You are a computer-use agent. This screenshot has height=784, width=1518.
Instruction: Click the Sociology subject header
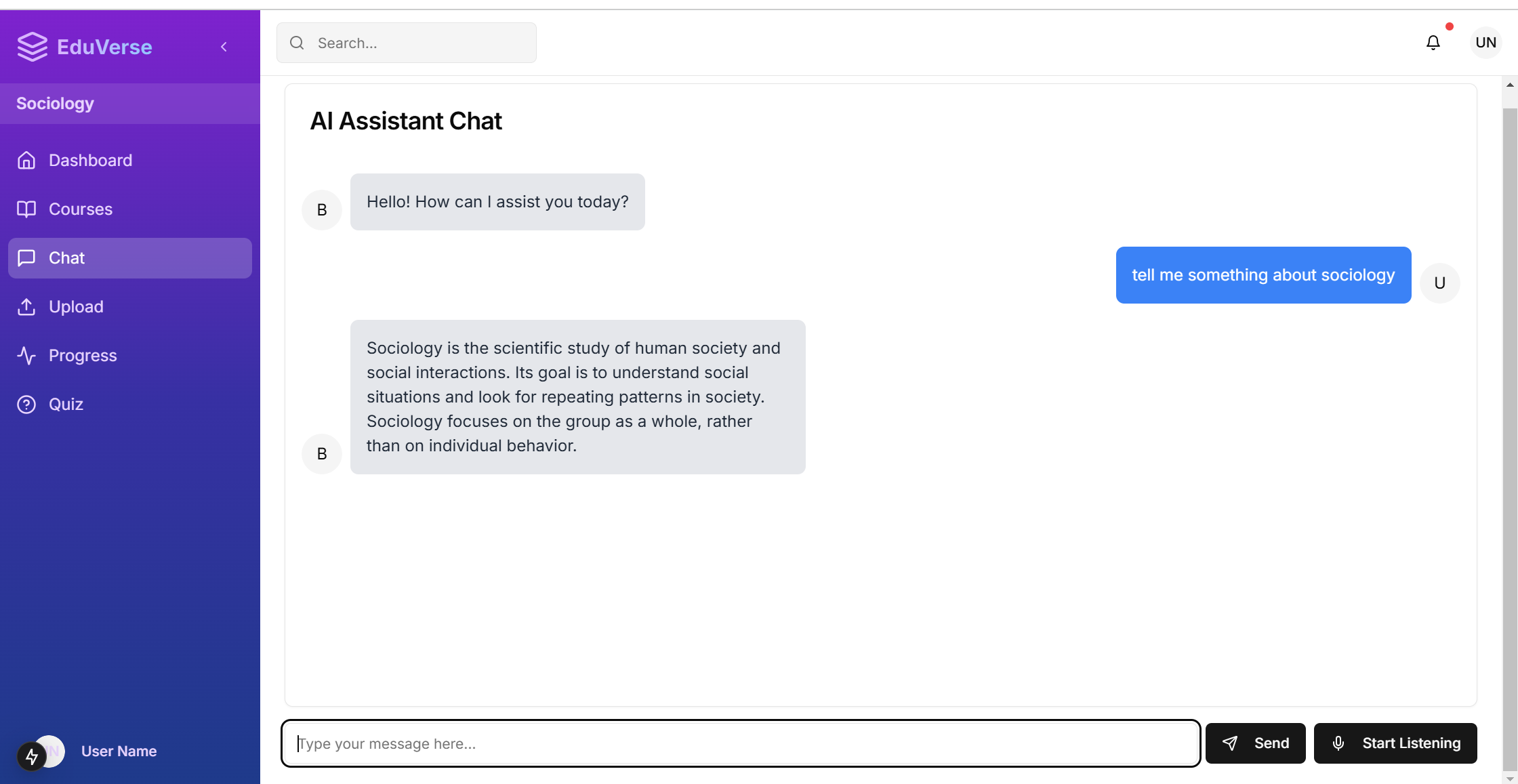click(55, 104)
